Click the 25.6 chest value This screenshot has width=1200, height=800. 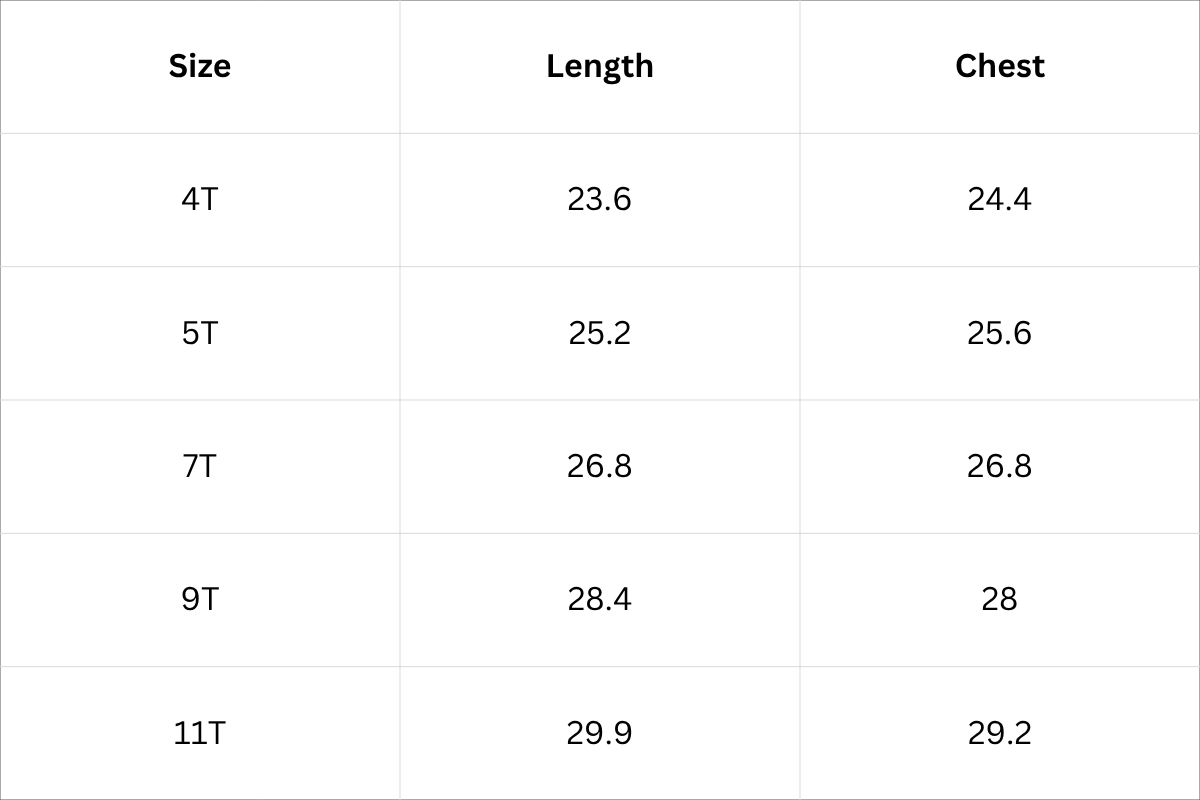pyautogui.click(x=1000, y=332)
